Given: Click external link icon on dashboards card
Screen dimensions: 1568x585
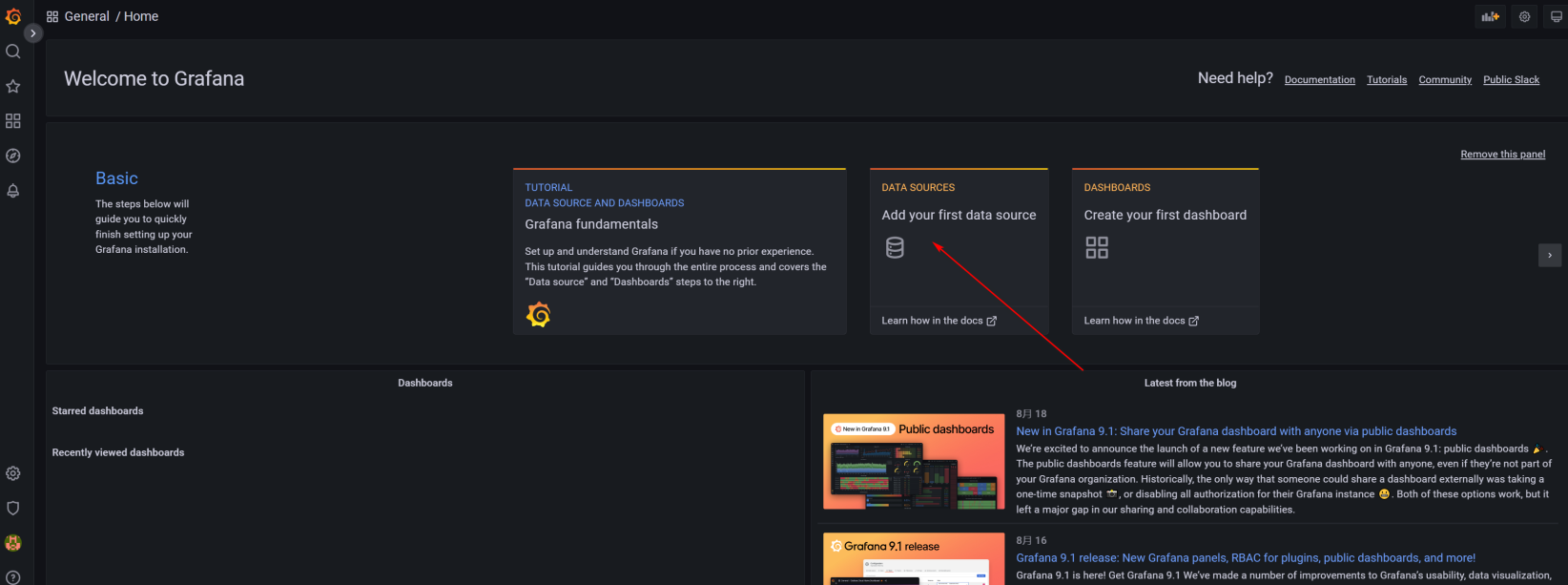Looking at the screenshot, I should [1193, 321].
